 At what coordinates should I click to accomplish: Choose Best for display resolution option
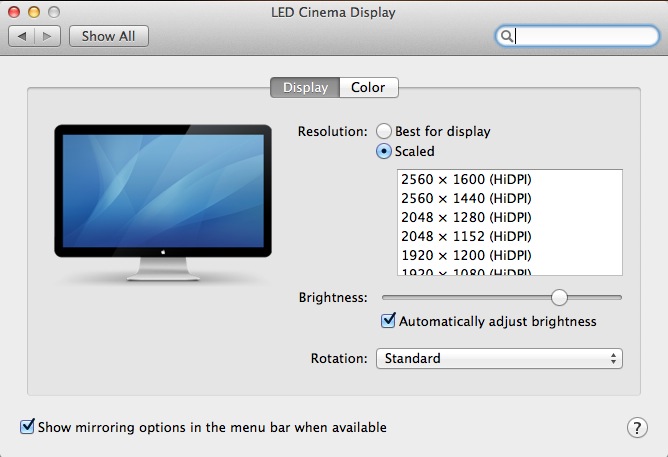click(x=383, y=131)
